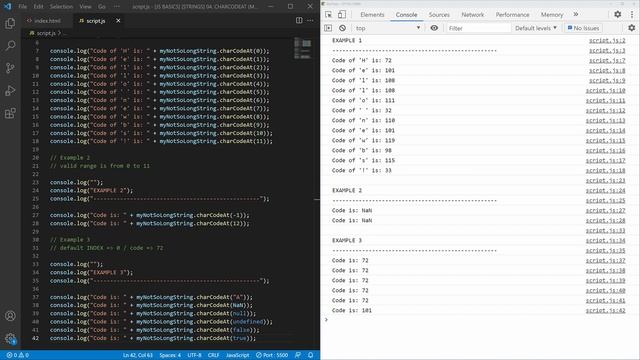Close the script.js editor tab
Image resolution: width=640 pixels, height=360 pixels.
118,20
